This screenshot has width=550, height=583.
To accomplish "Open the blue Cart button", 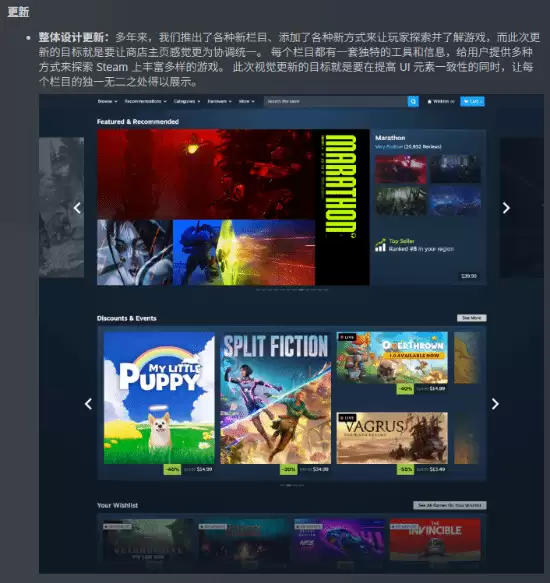I will click(x=472, y=102).
